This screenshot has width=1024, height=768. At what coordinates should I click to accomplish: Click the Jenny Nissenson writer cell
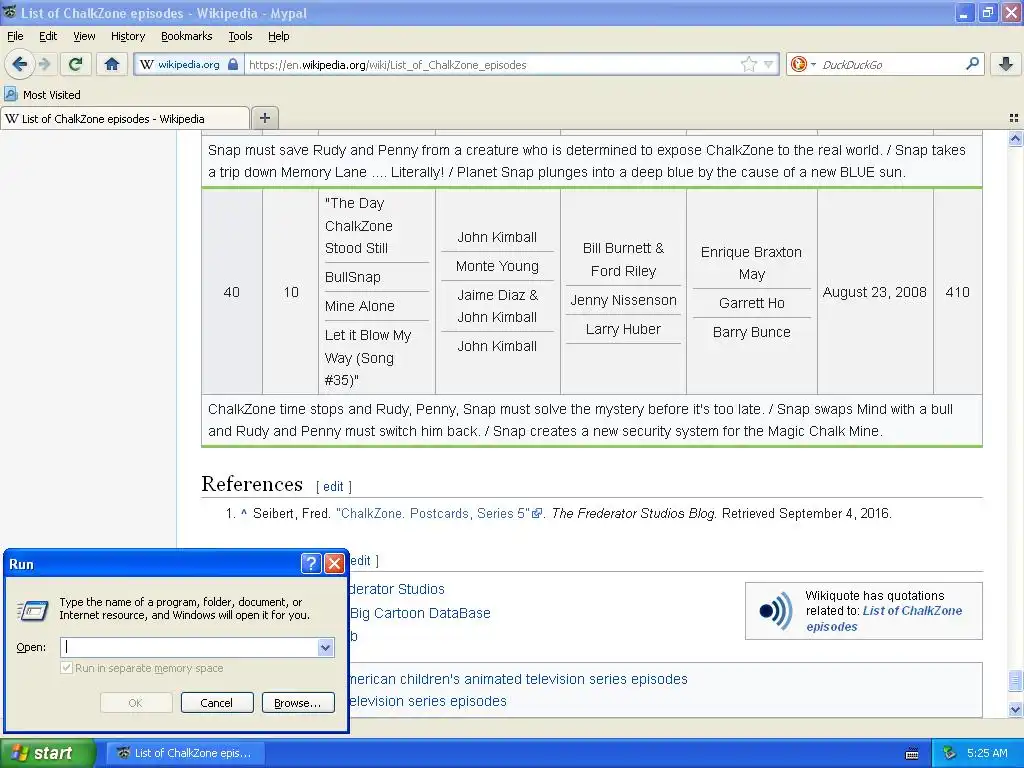coord(623,300)
